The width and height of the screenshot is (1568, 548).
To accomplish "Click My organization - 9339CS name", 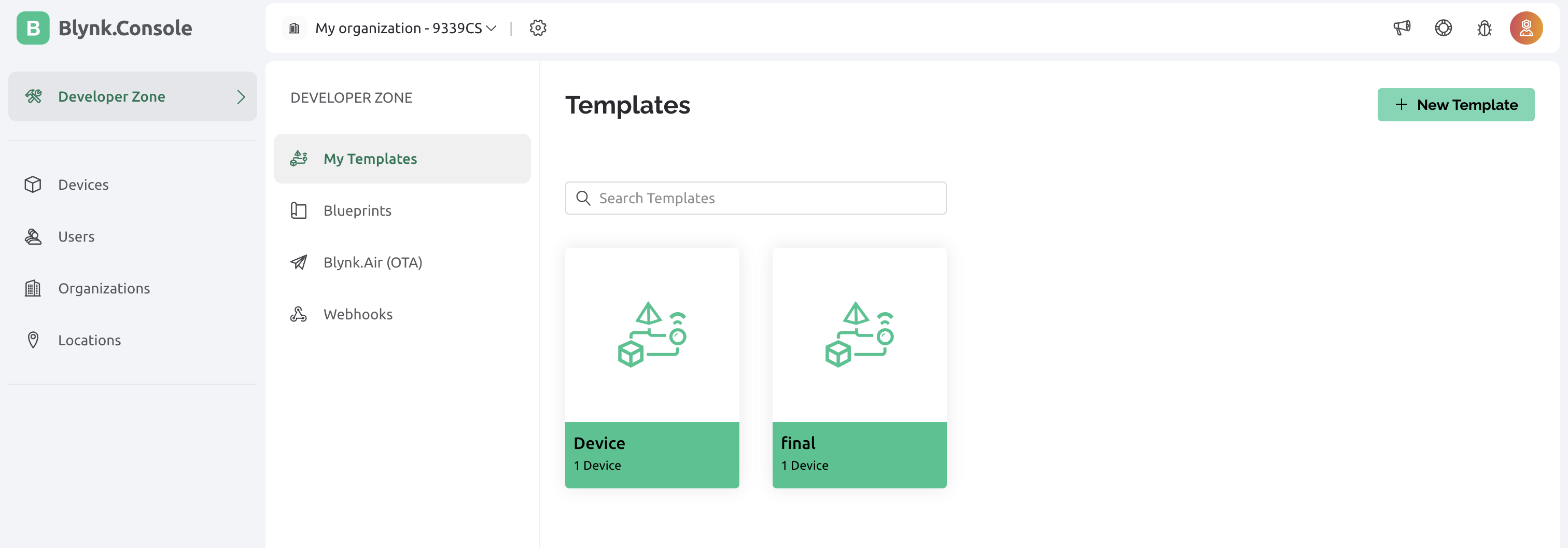I will pos(398,28).
